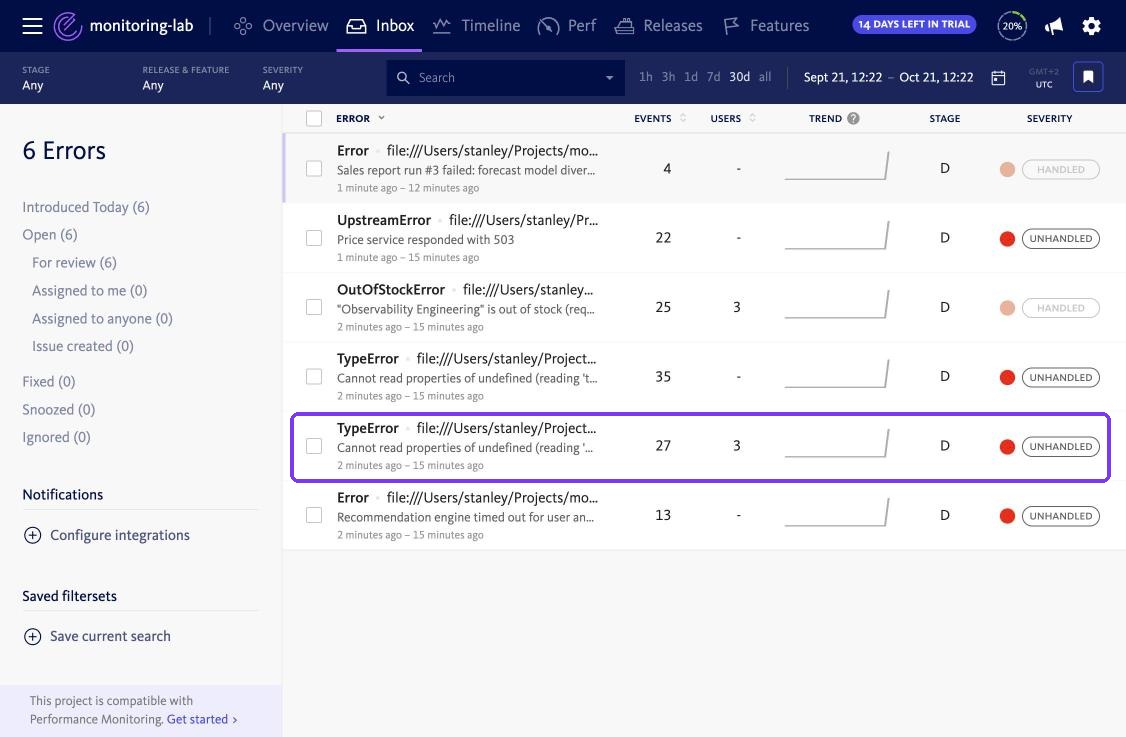Screen dimensions: 1126x737
Task: Click the search magnifier icon
Action: click(404, 78)
